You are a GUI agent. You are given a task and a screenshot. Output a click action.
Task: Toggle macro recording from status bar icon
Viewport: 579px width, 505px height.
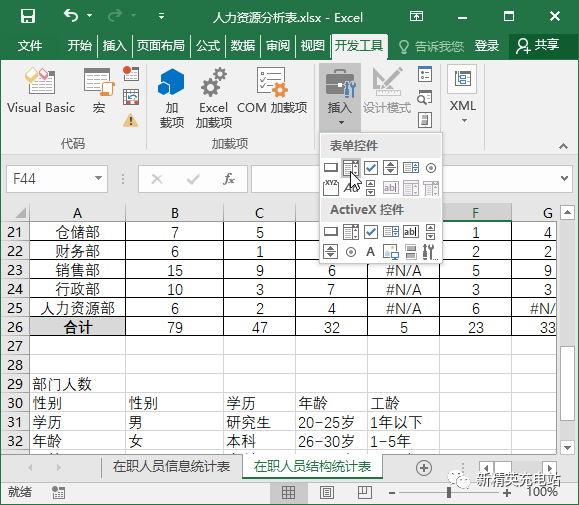tap(58, 492)
